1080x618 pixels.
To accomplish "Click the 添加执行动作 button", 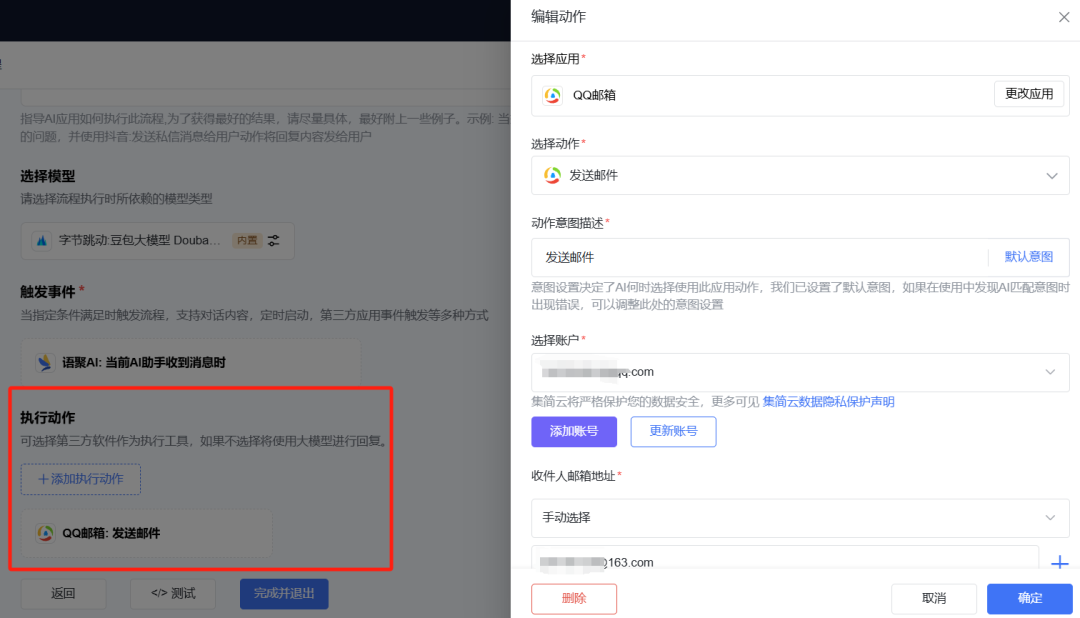I will (81, 479).
